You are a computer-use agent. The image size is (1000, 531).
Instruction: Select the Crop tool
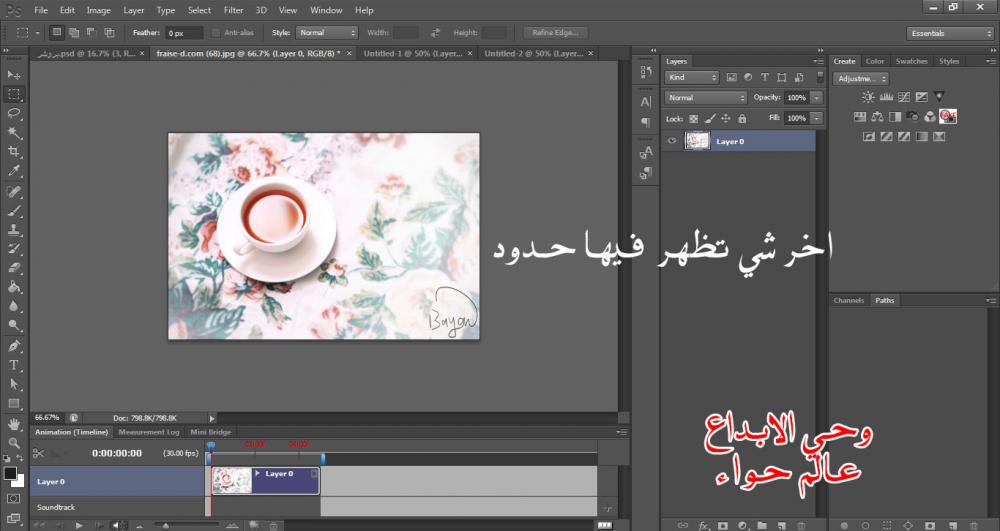[x=14, y=151]
